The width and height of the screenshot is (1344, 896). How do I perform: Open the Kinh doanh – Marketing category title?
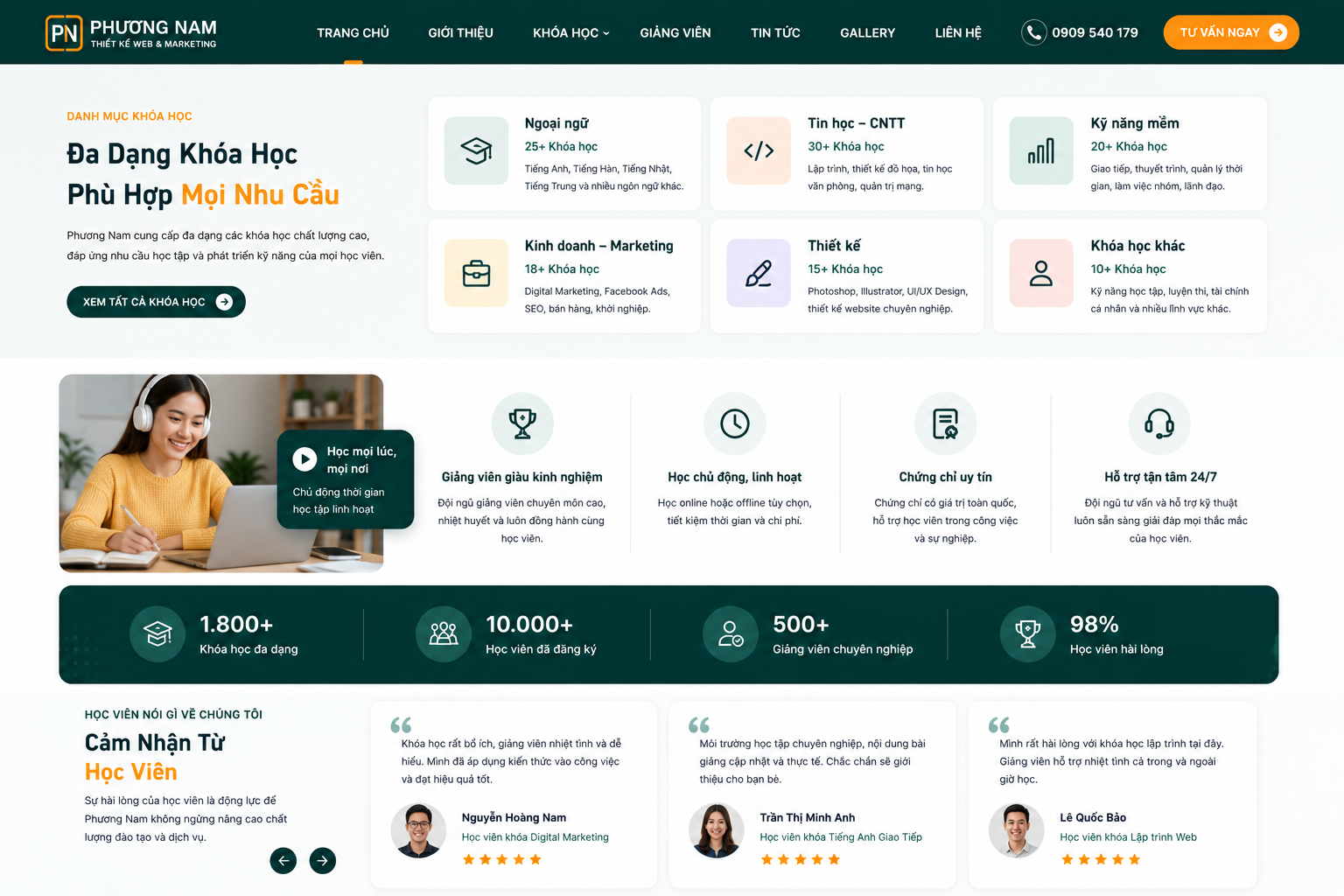pos(599,246)
